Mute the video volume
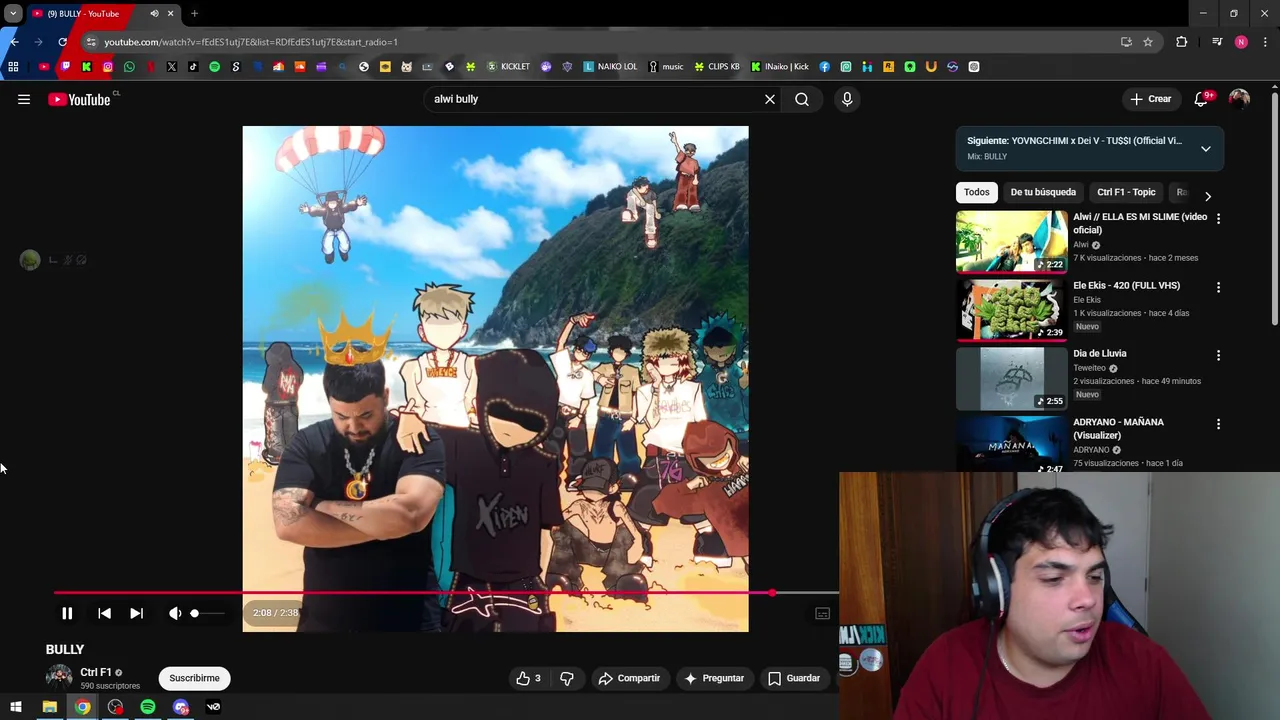Image resolution: width=1280 pixels, height=720 pixels. click(175, 613)
